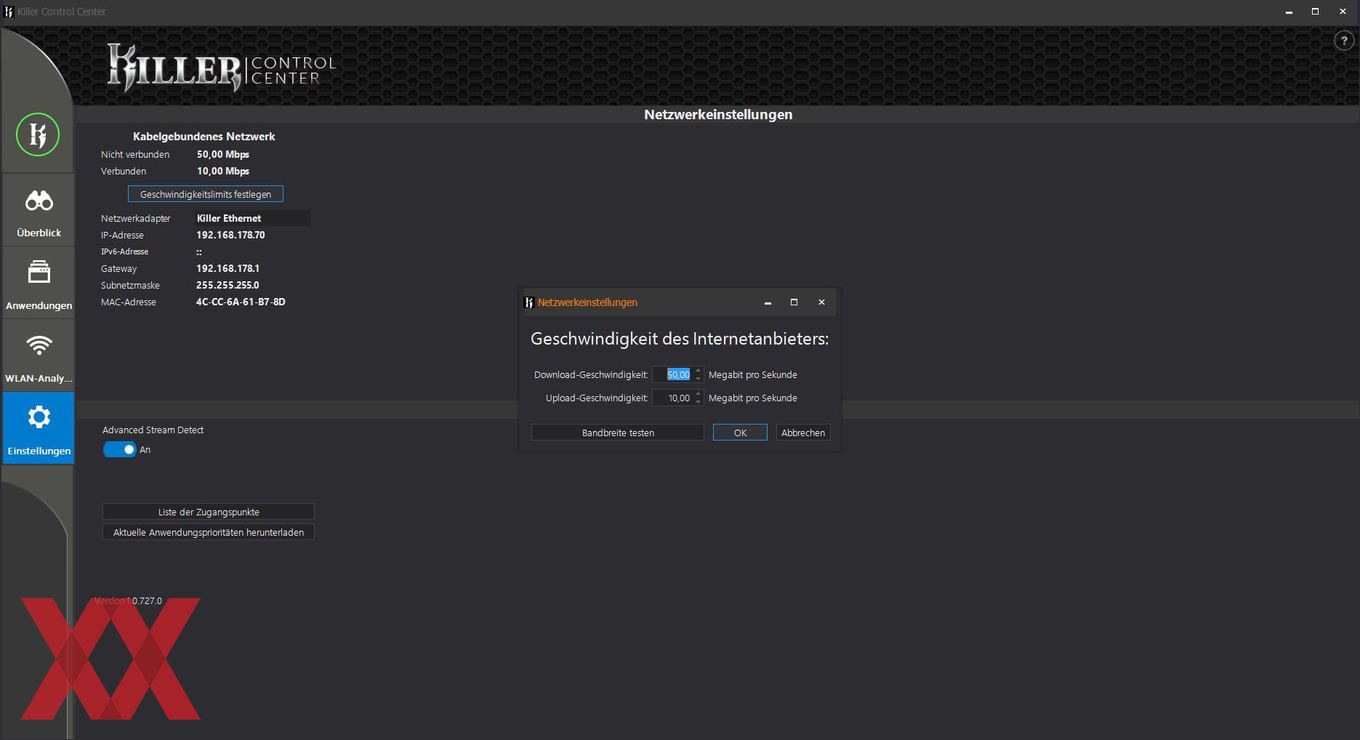1360x740 pixels.
Task: Click Bandbreite testen button
Action: (618, 433)
